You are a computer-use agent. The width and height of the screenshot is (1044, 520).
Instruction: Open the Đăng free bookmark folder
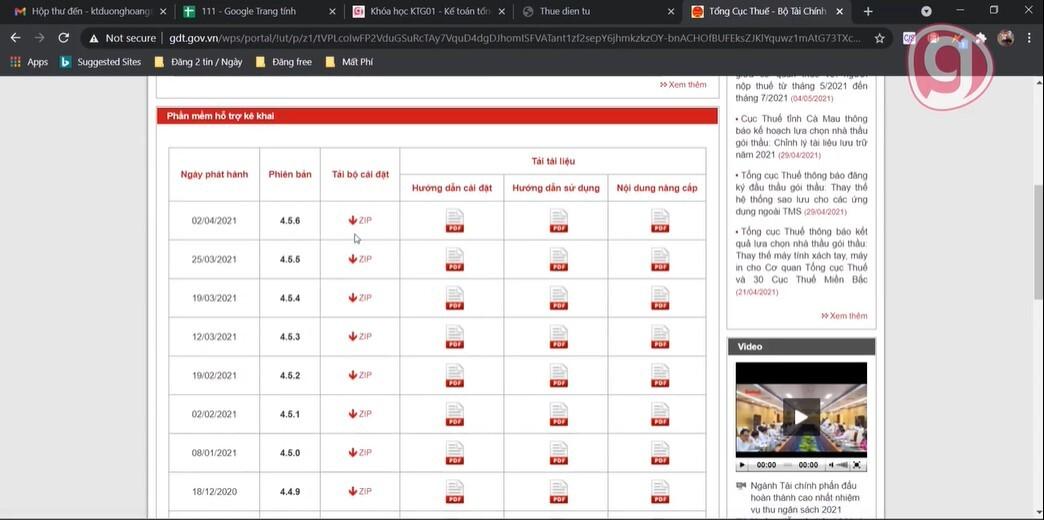[x=283, y=62]
